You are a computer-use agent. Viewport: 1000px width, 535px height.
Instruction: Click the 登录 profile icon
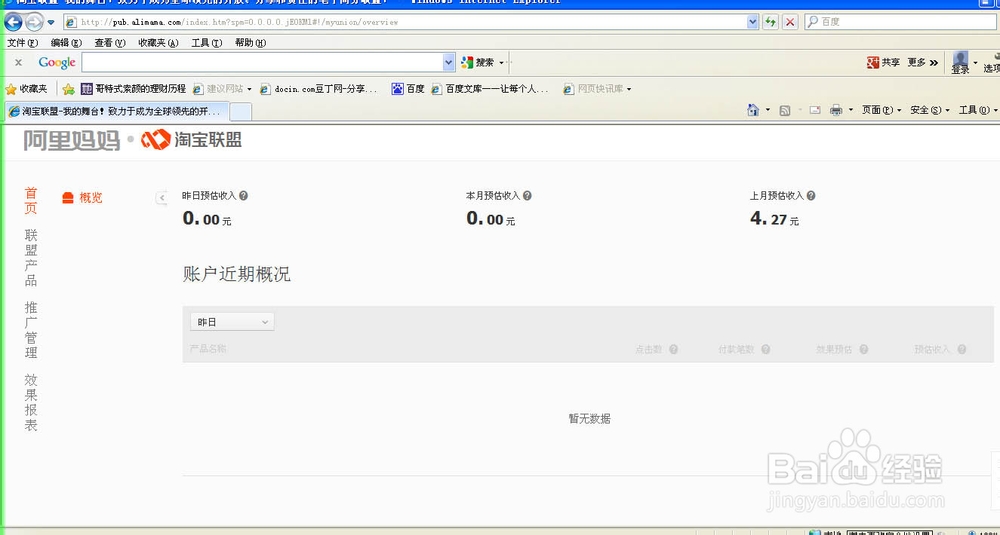coord(960,62)
